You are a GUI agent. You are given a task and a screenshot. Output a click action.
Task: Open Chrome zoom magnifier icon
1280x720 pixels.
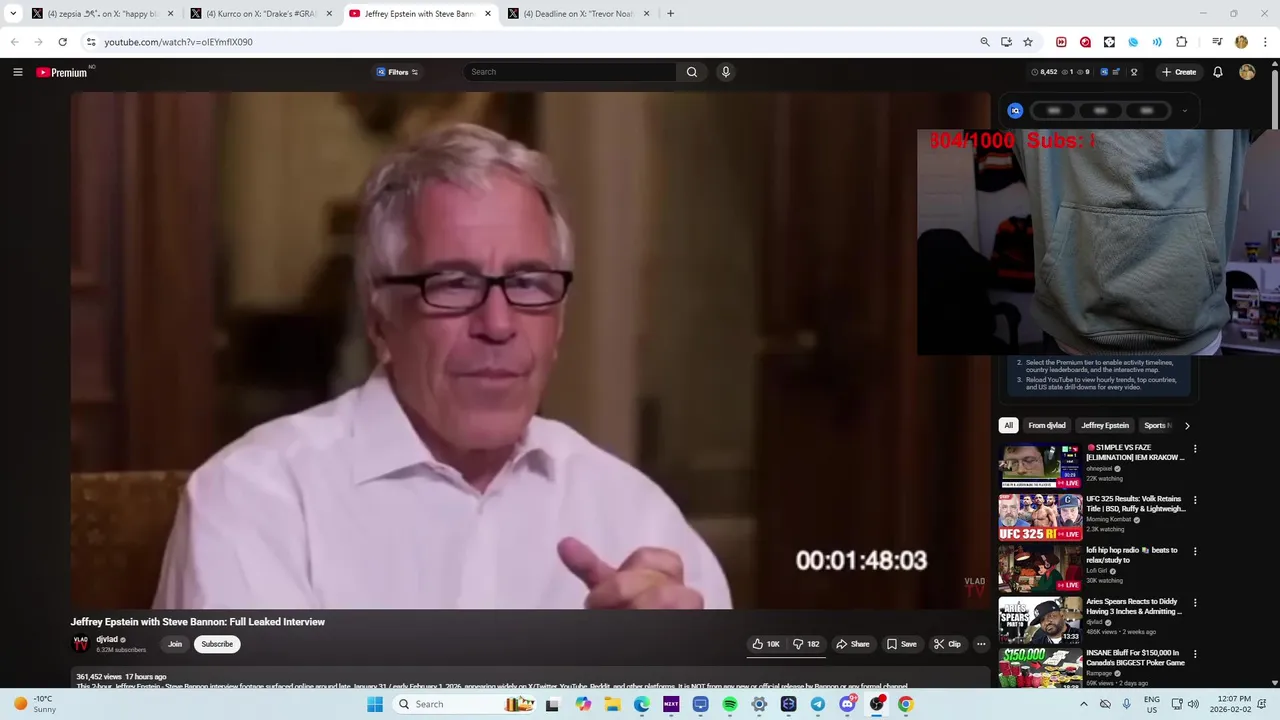coord(985,42)
